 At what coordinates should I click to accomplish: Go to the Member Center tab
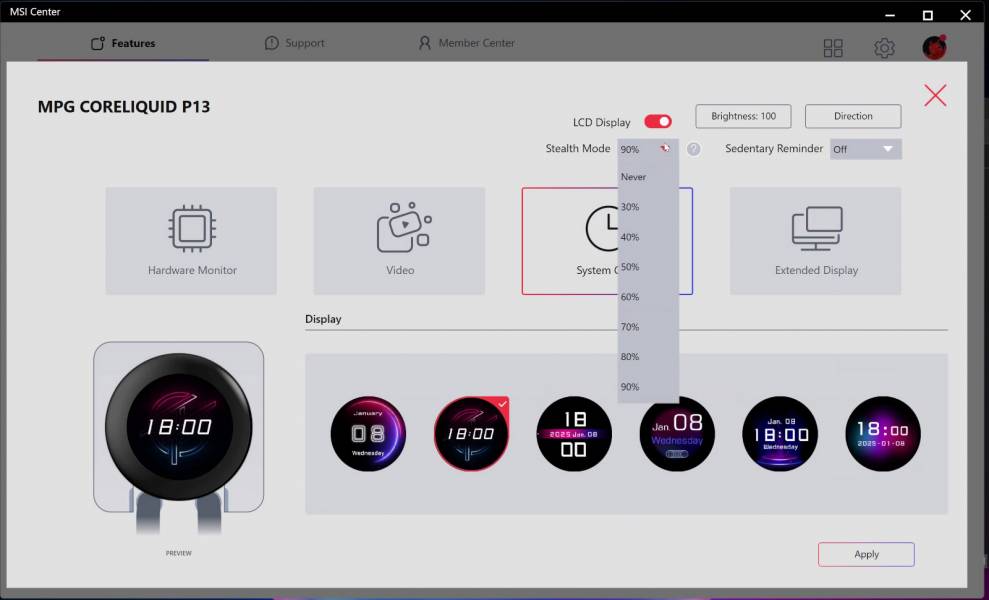tap(466, 43)
